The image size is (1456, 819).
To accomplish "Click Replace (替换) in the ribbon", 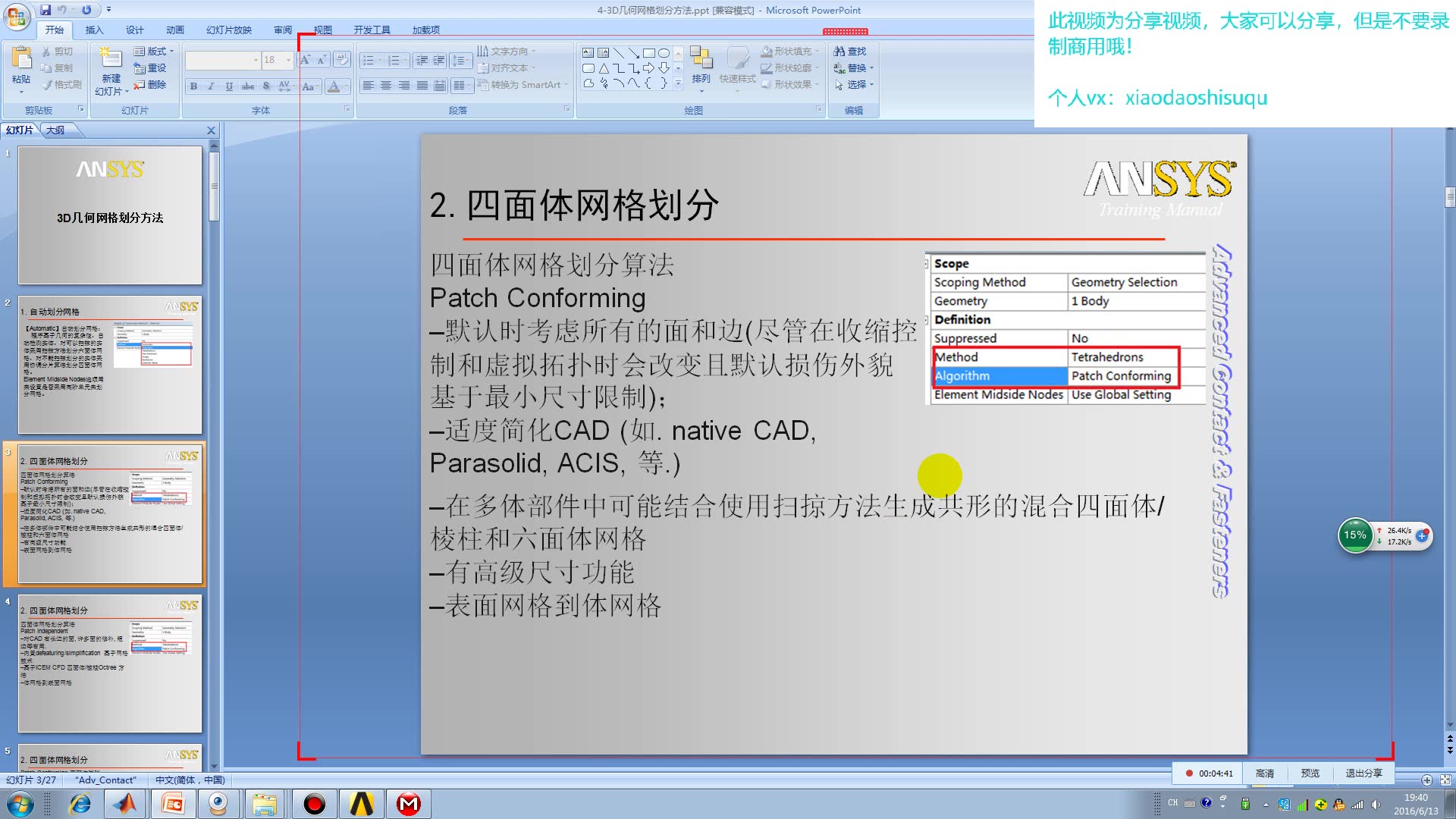I will pos(855,67).
